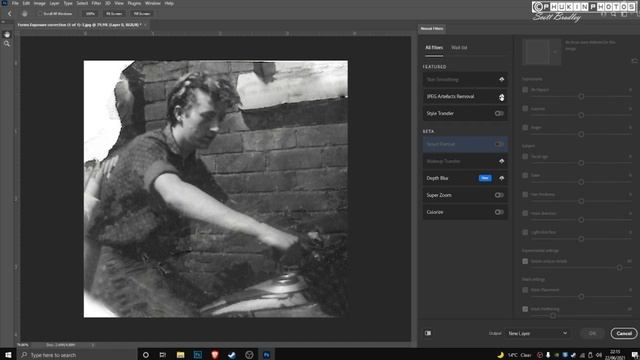The width and height of the screenshot is (640, 360).
Task: Enable the Colorize filter
Action: (x=499, y=212)
